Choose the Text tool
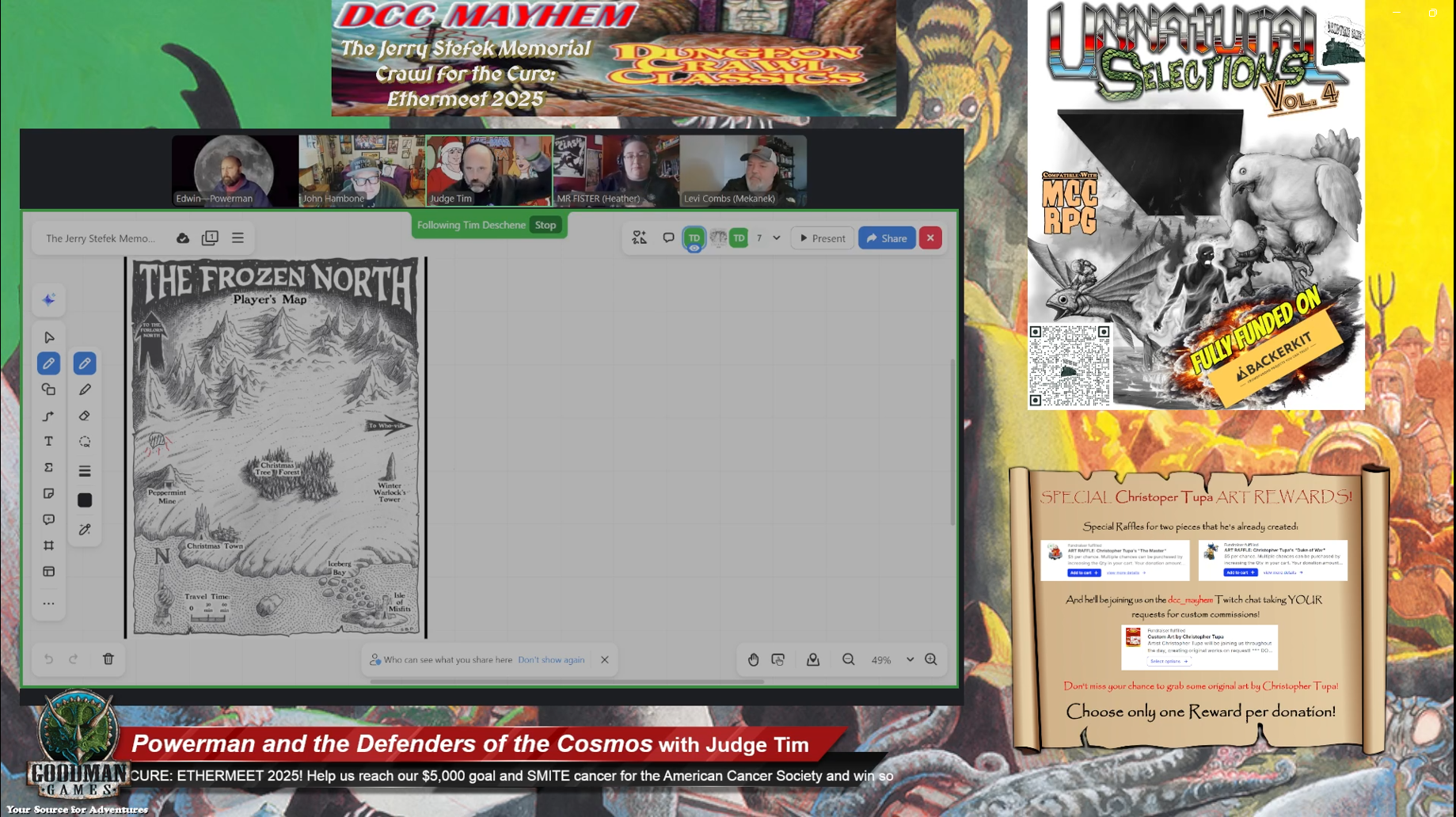The height and width of the screenshot is (817, 1456). pos(49,441)
